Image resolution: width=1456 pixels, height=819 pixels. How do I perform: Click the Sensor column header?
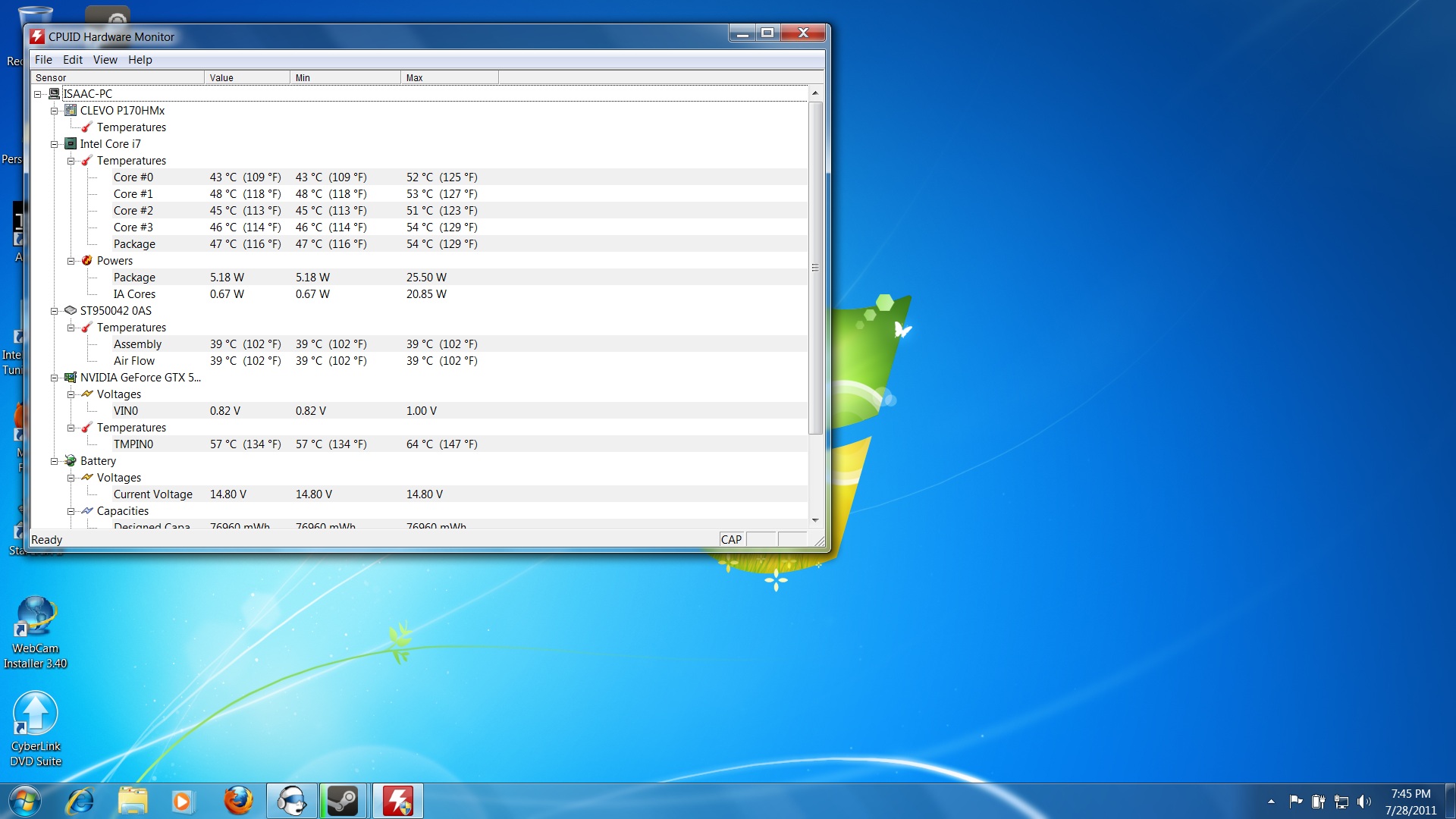pos(118,77)
